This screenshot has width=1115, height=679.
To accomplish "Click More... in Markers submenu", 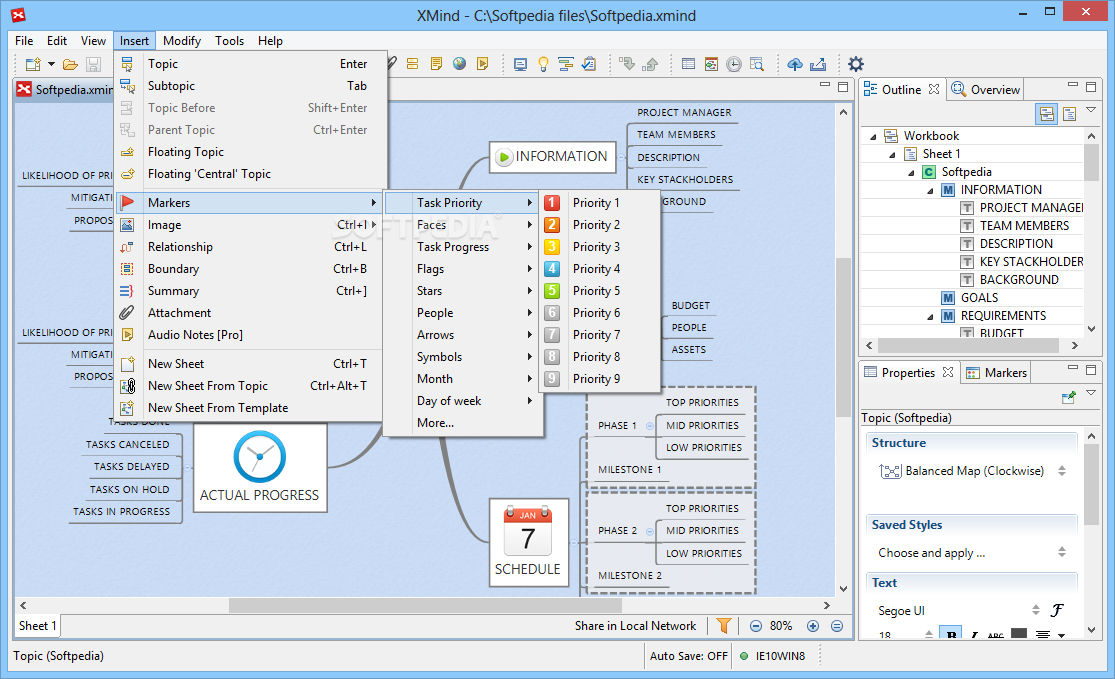I will pos(463,423).
